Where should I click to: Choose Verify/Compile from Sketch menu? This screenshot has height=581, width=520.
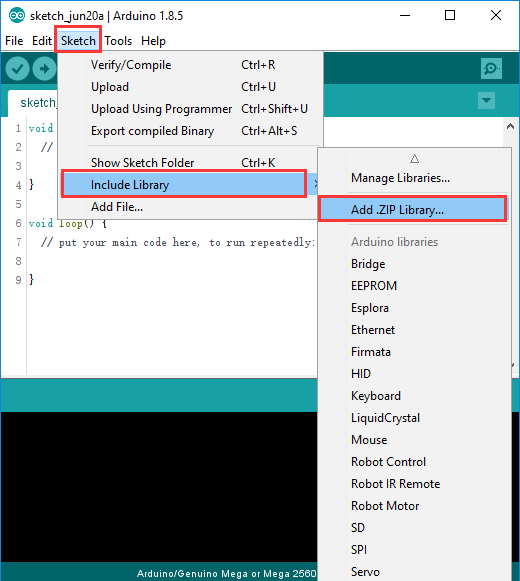191,65
